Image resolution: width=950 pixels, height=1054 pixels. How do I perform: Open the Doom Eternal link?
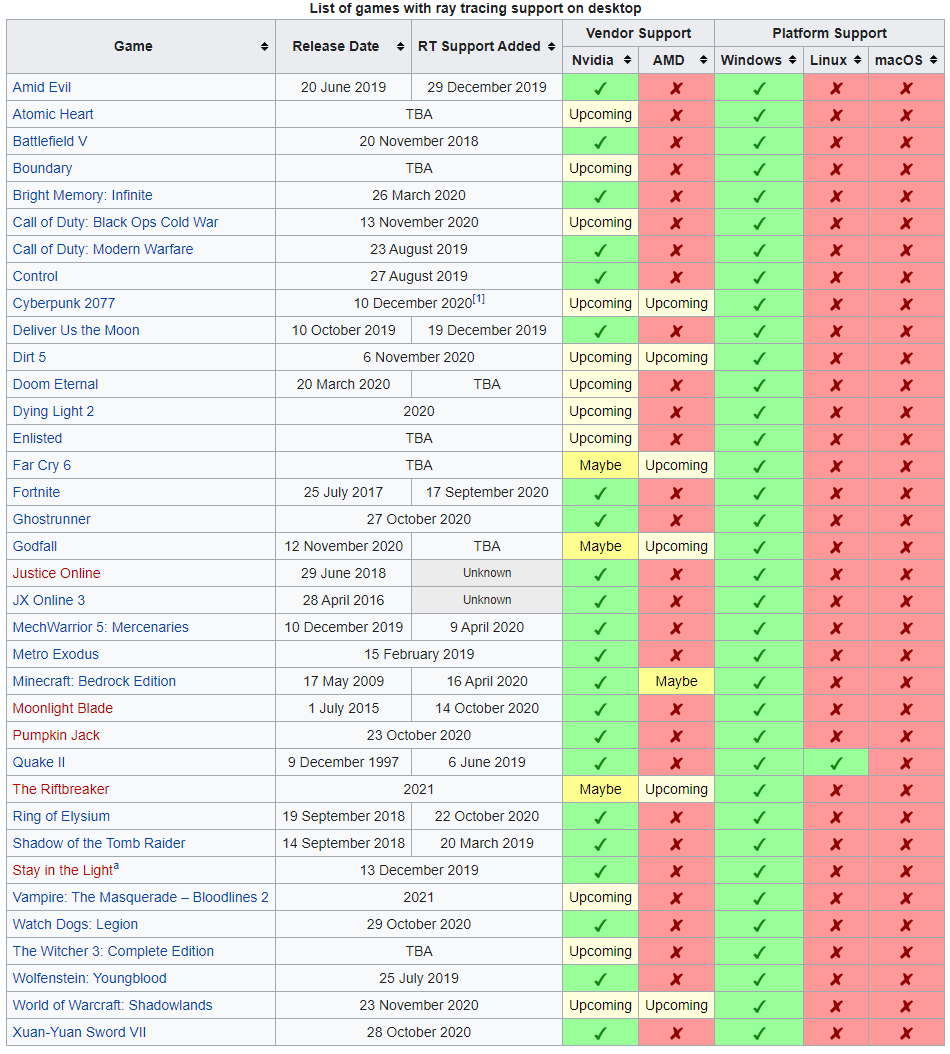coord(55,384)
